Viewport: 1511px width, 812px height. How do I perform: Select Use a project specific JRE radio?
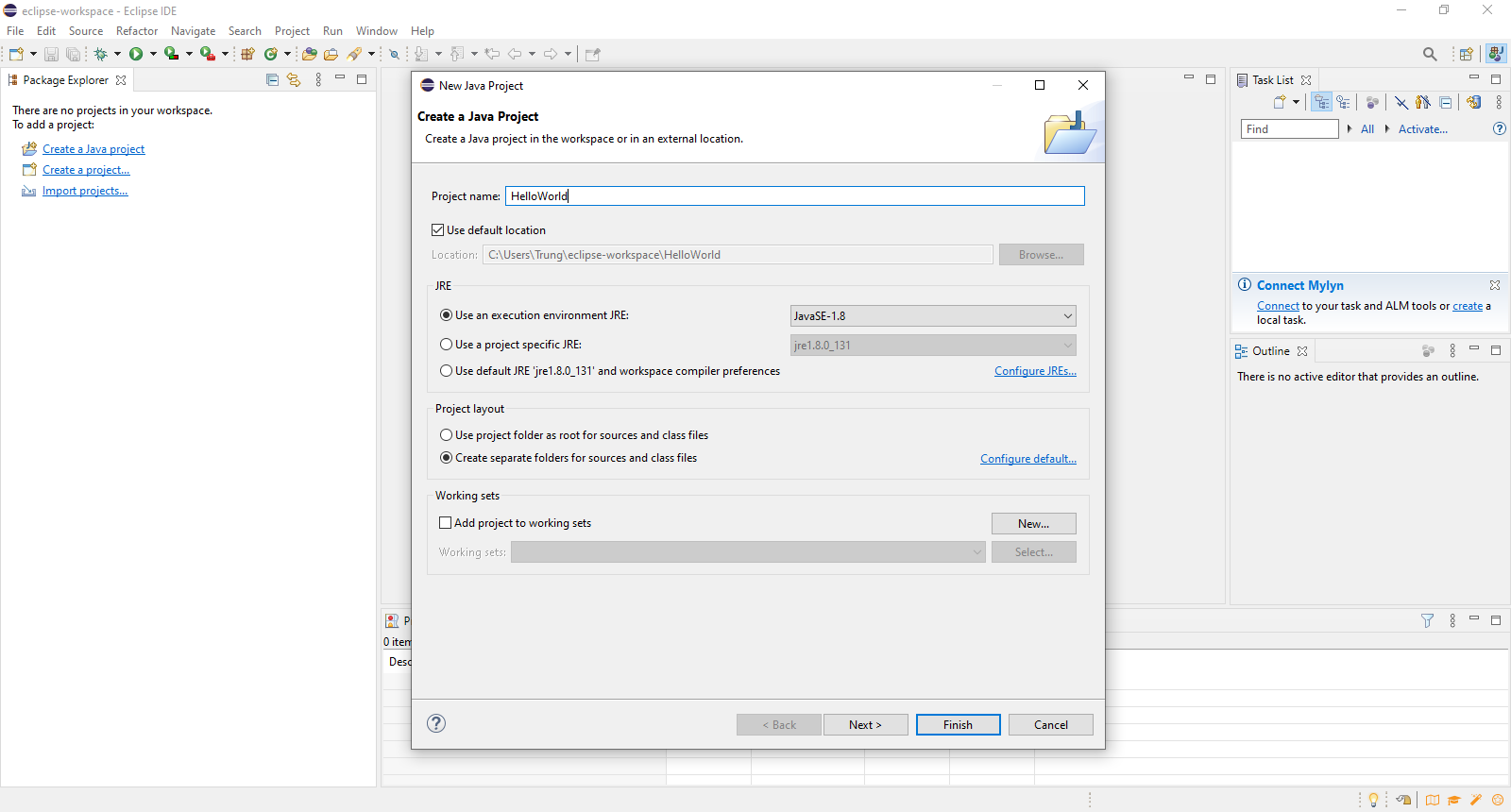coord(447,345)
